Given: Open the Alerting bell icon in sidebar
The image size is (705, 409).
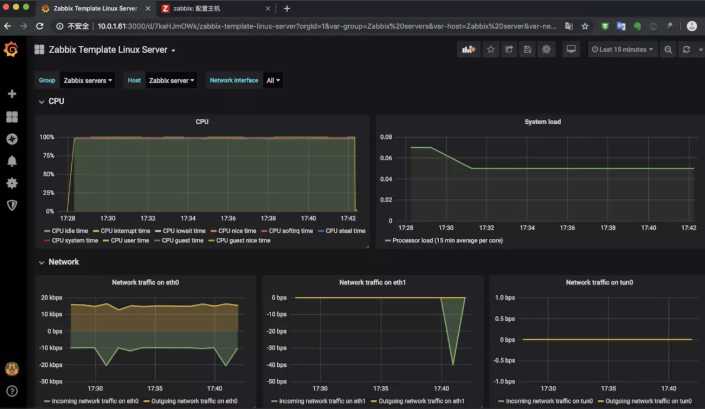Looking at the screenshot, I should [x=12, y=161].
